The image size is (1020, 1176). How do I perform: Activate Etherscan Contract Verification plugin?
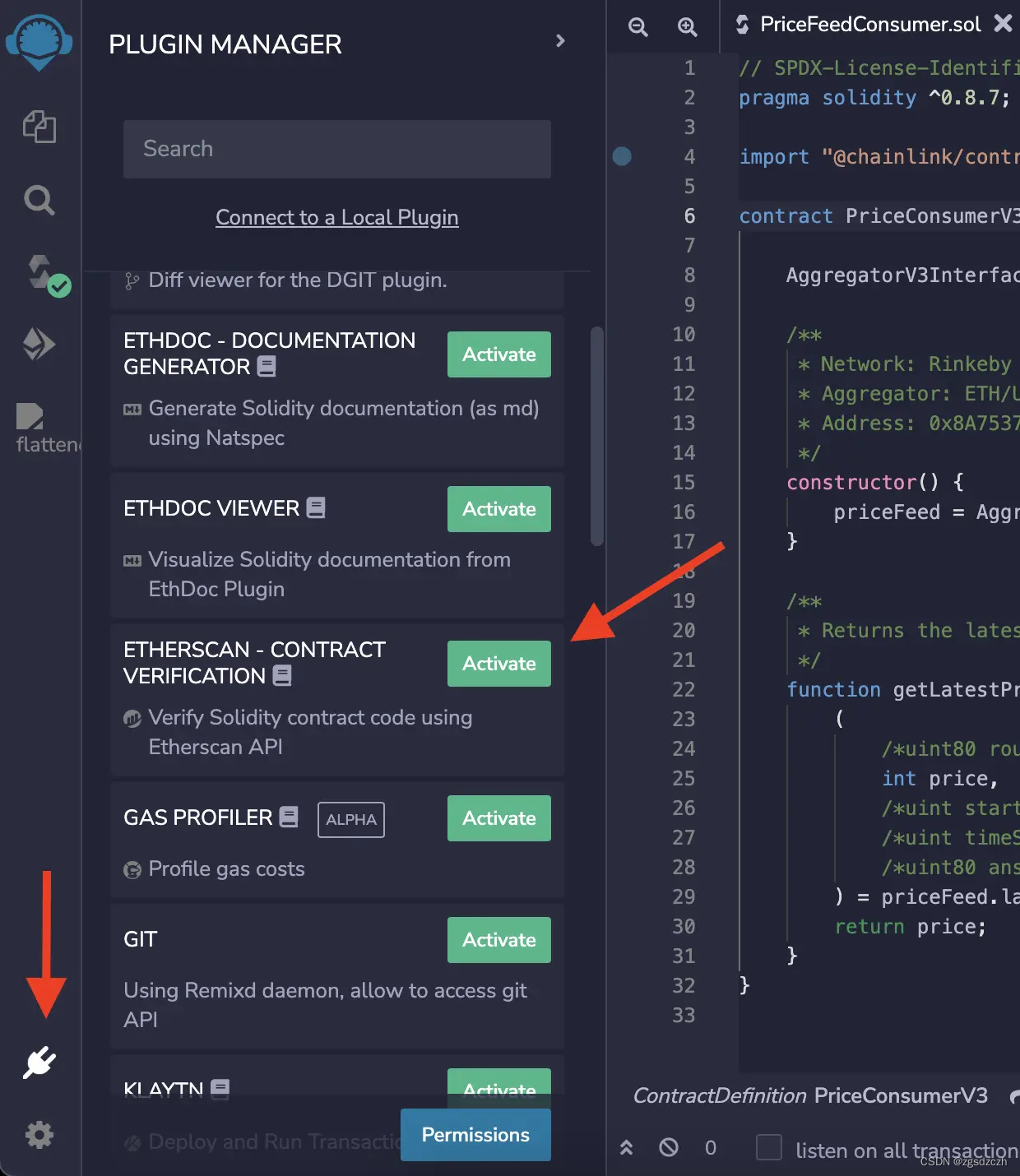coord(499,664)
